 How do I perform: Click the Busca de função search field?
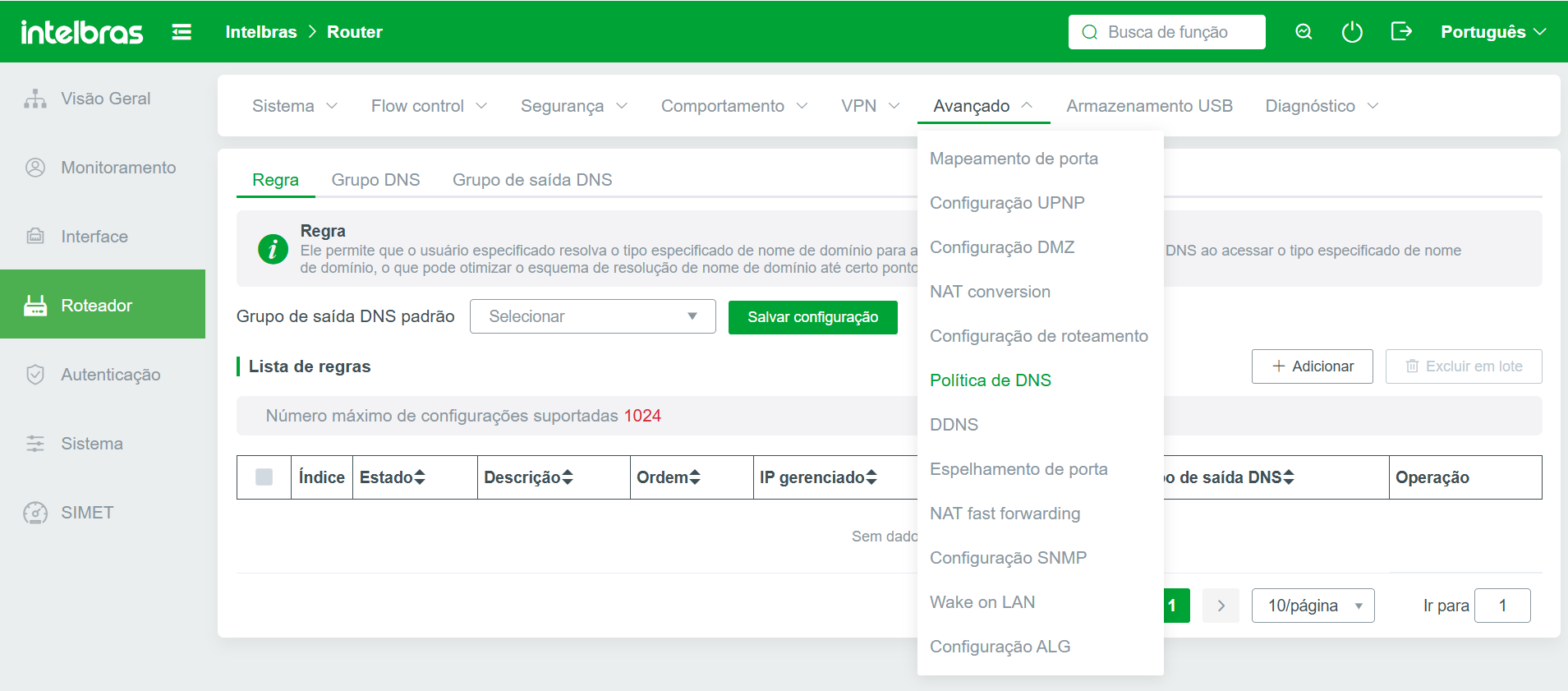pos(1167,32)
